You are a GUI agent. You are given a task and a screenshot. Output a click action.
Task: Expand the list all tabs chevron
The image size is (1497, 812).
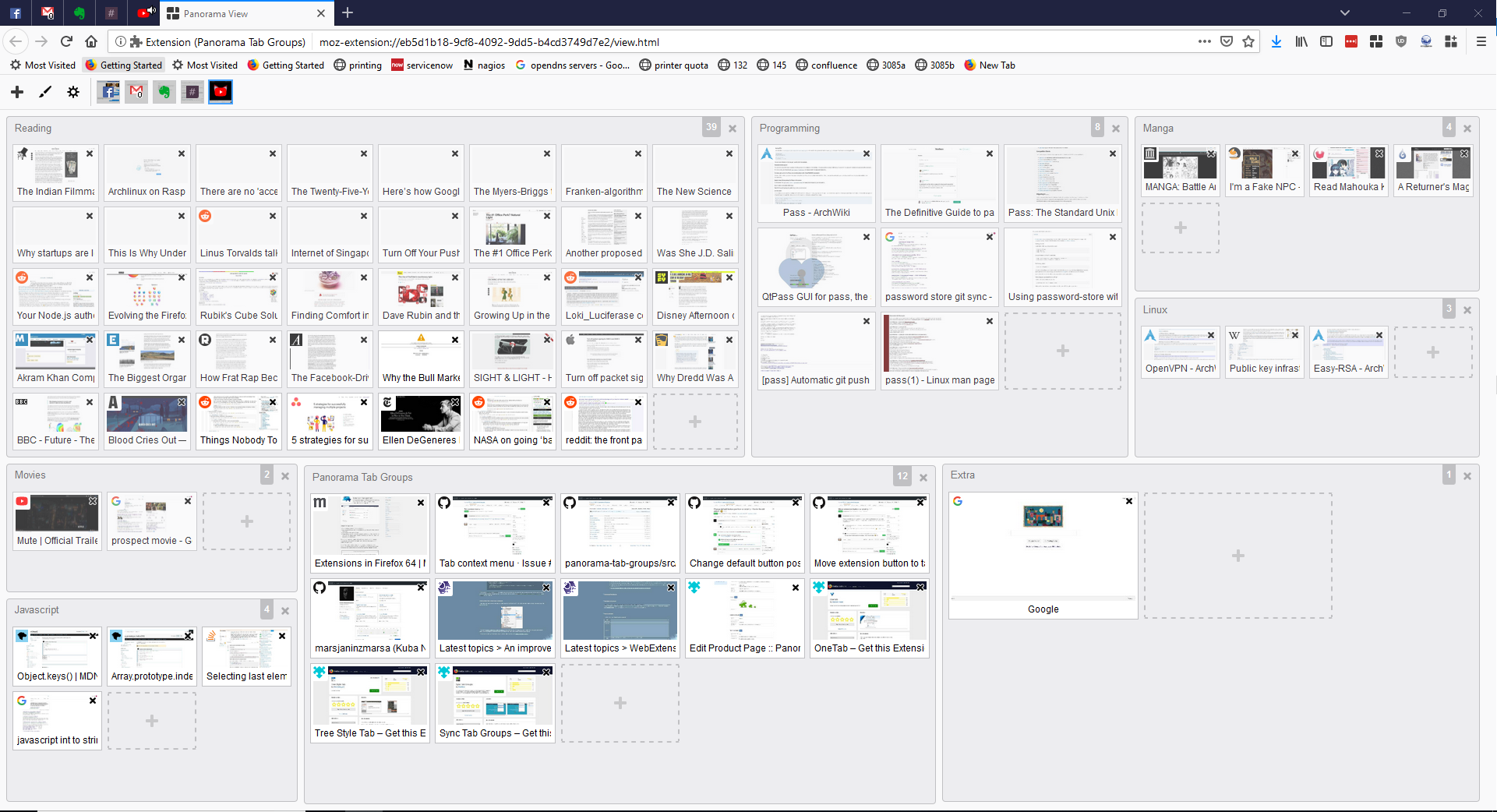tap(1344, 13)
